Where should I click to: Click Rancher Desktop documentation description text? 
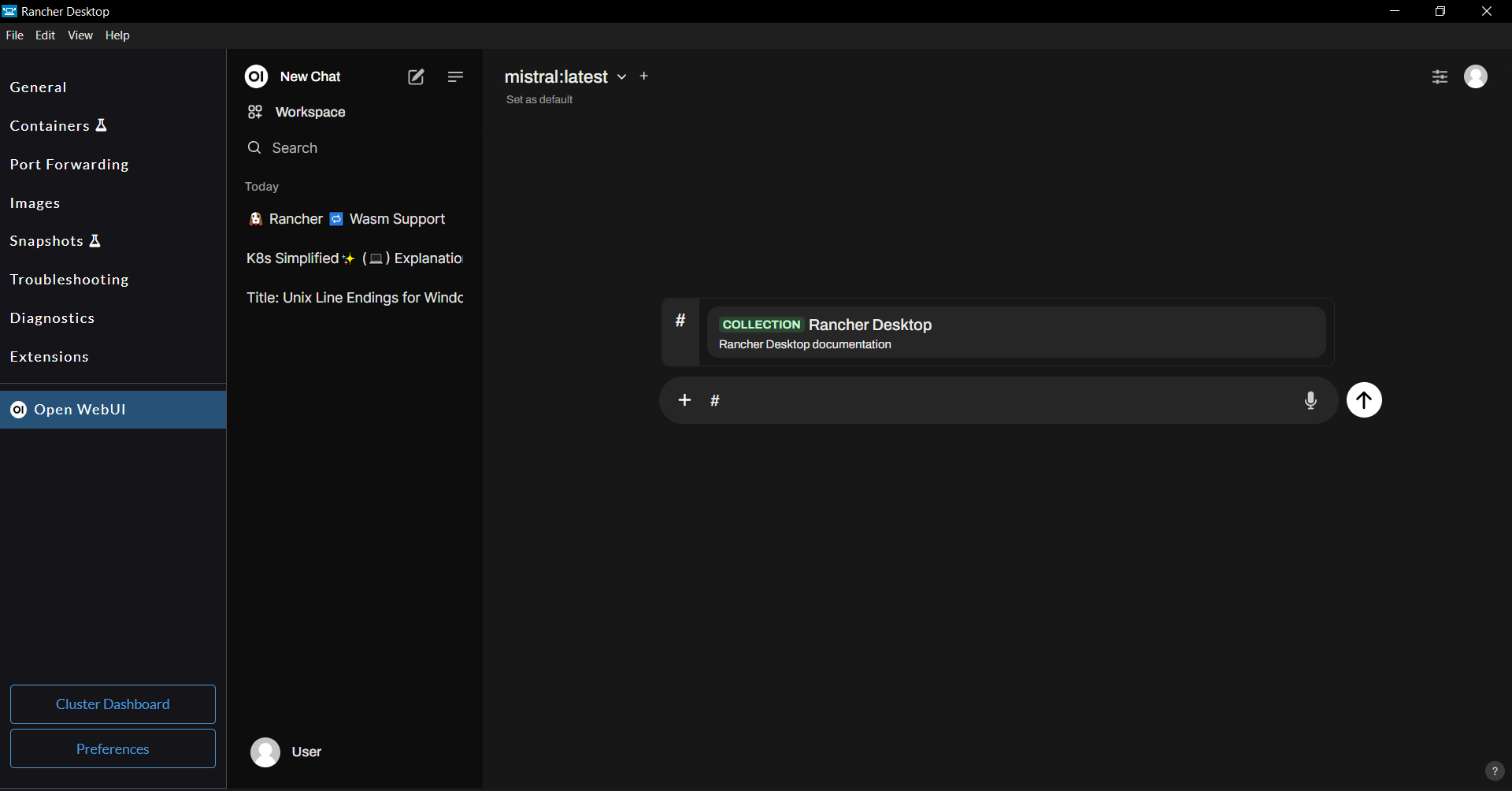point(805,344)
